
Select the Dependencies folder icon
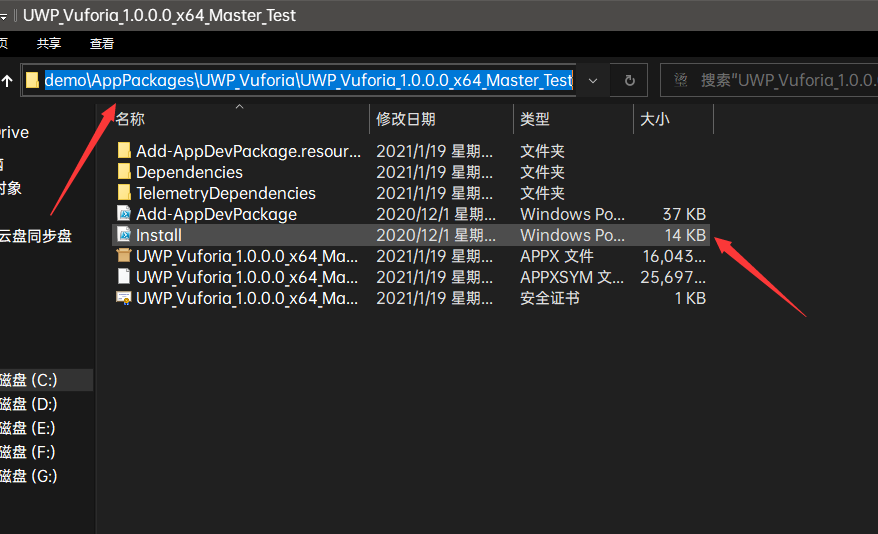[x=124, y=171]
